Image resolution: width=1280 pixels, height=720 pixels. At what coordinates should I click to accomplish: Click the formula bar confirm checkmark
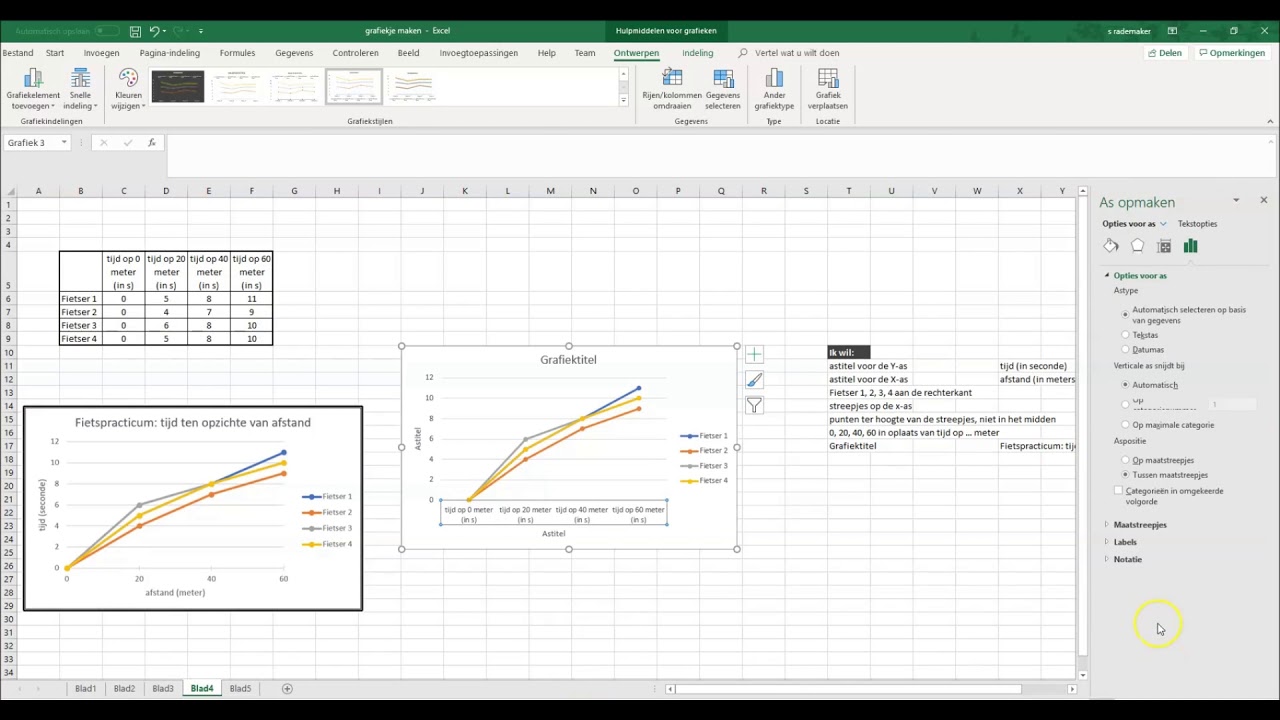click(127, 143)
